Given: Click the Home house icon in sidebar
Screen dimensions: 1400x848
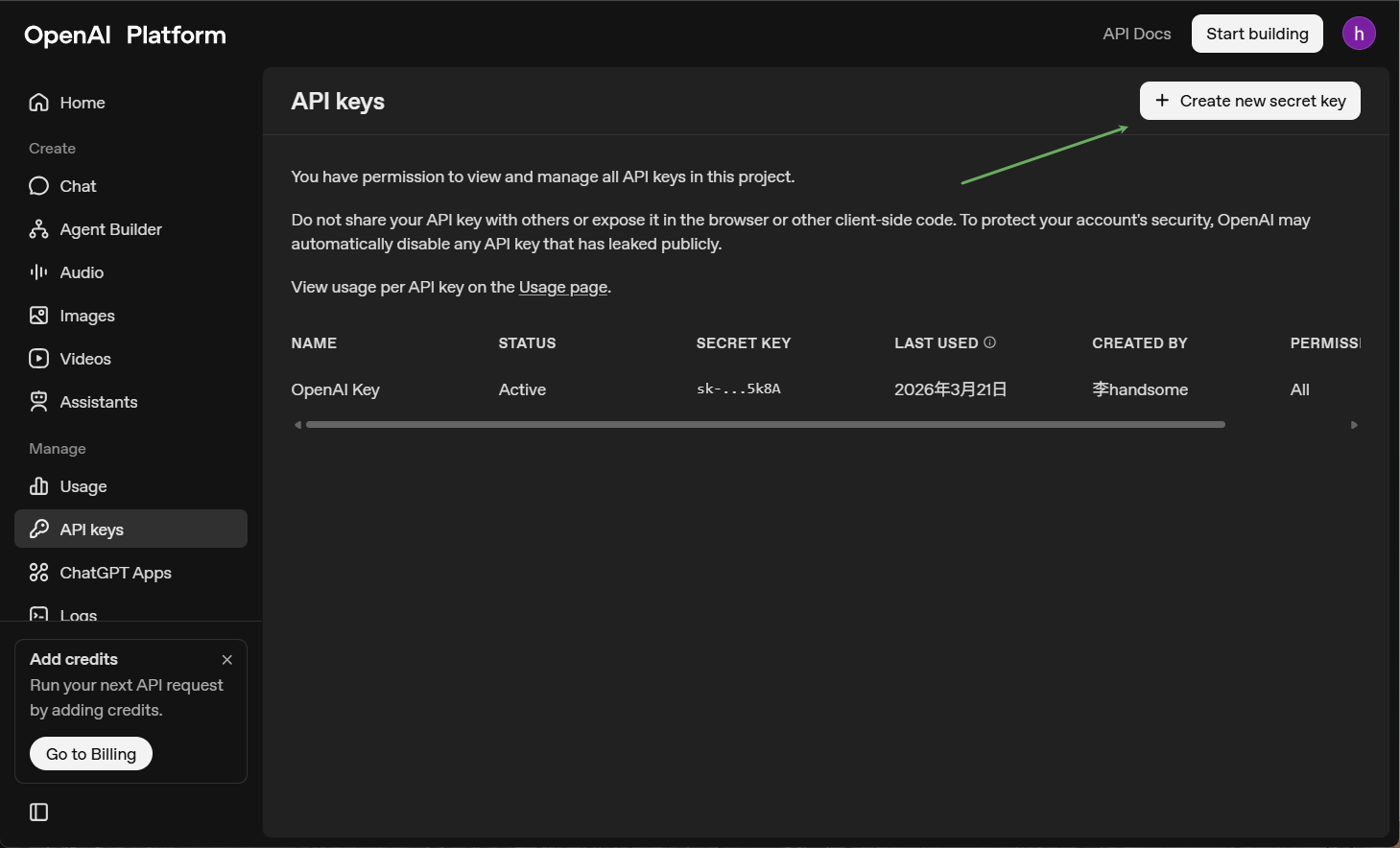Looking at the screenshot, I should click(38, 103).
